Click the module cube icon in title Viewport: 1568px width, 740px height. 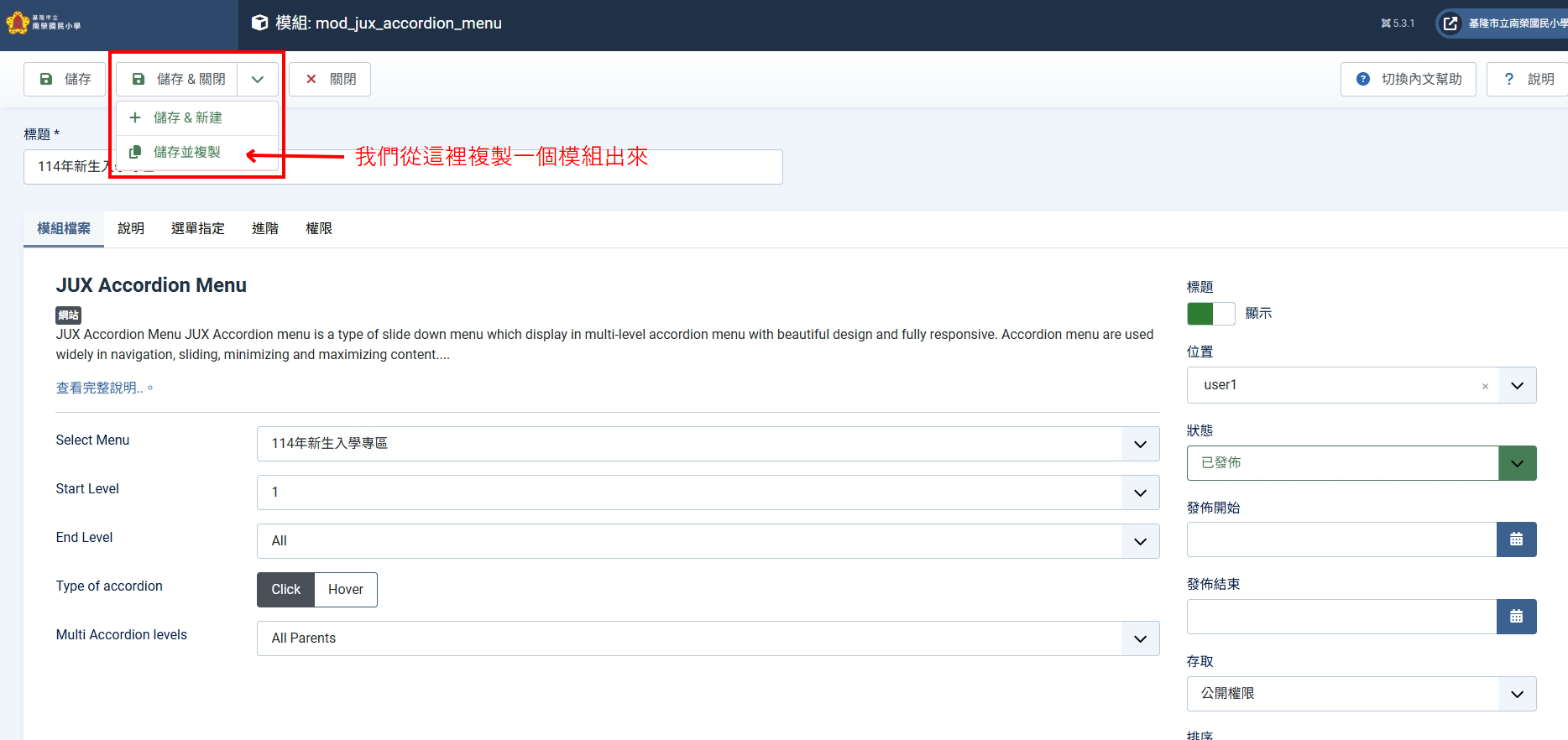point(260,23)
